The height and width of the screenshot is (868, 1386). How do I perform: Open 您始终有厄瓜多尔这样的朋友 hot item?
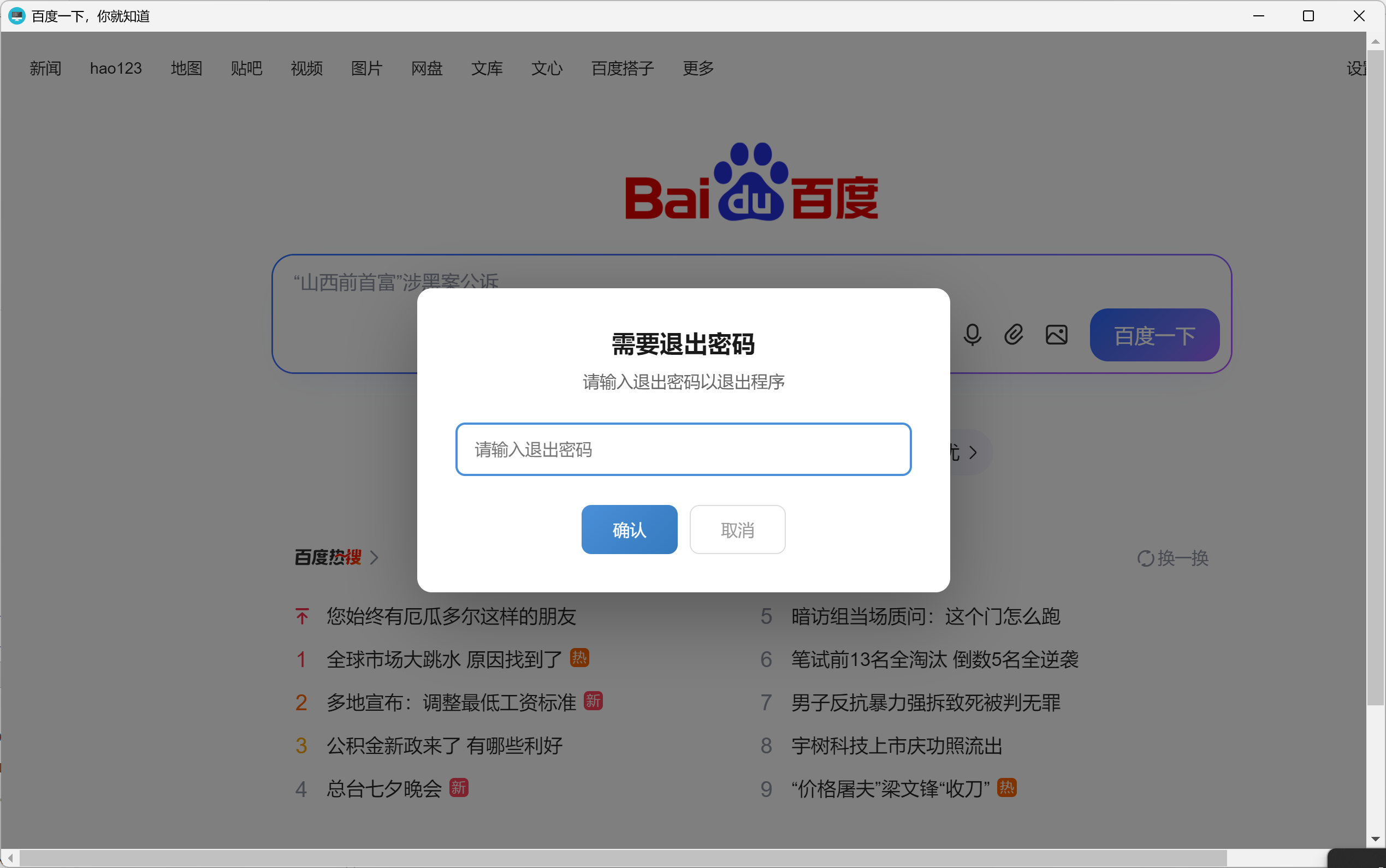click(451, 616)
